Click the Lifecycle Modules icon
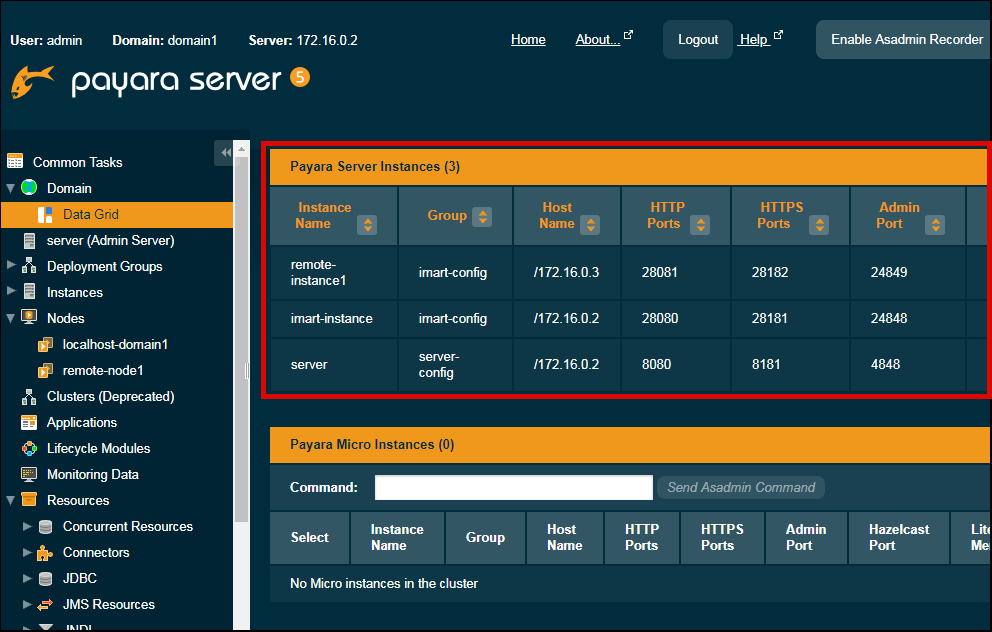Viewport: 992px width, 632px height. coord(29,448)
